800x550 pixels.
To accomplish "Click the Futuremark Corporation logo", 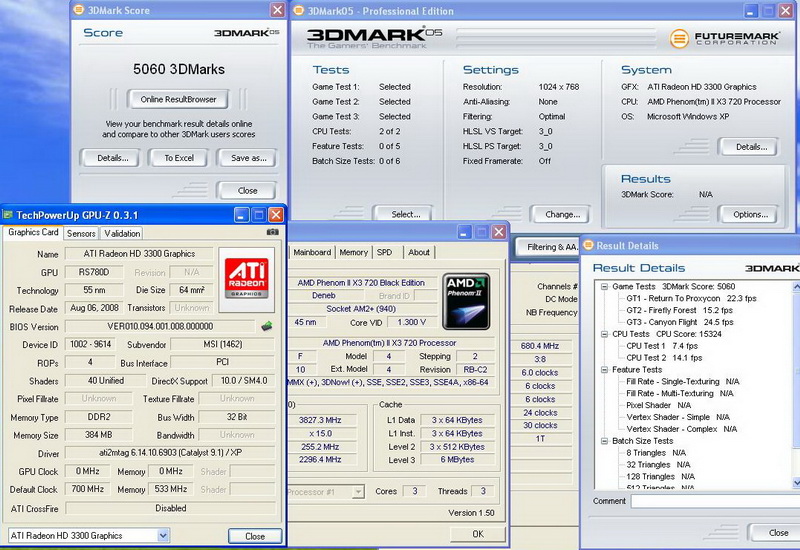I will (x=724, y=38).
